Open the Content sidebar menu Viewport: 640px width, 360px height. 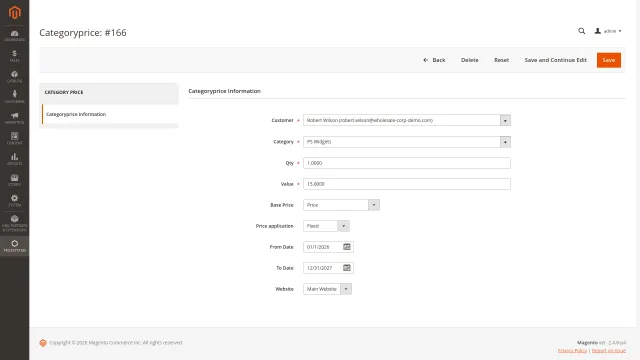coord(15,138)
